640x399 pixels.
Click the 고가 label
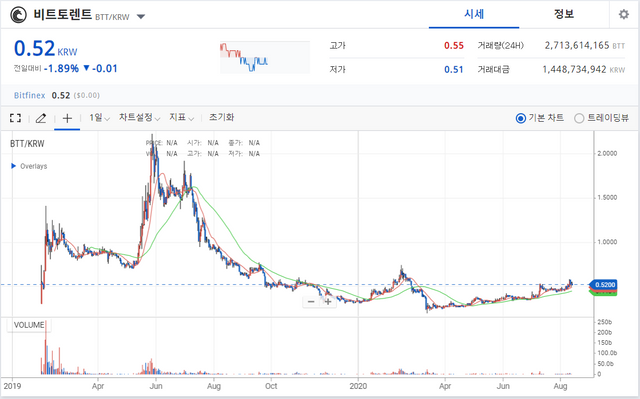click(338, 46)
